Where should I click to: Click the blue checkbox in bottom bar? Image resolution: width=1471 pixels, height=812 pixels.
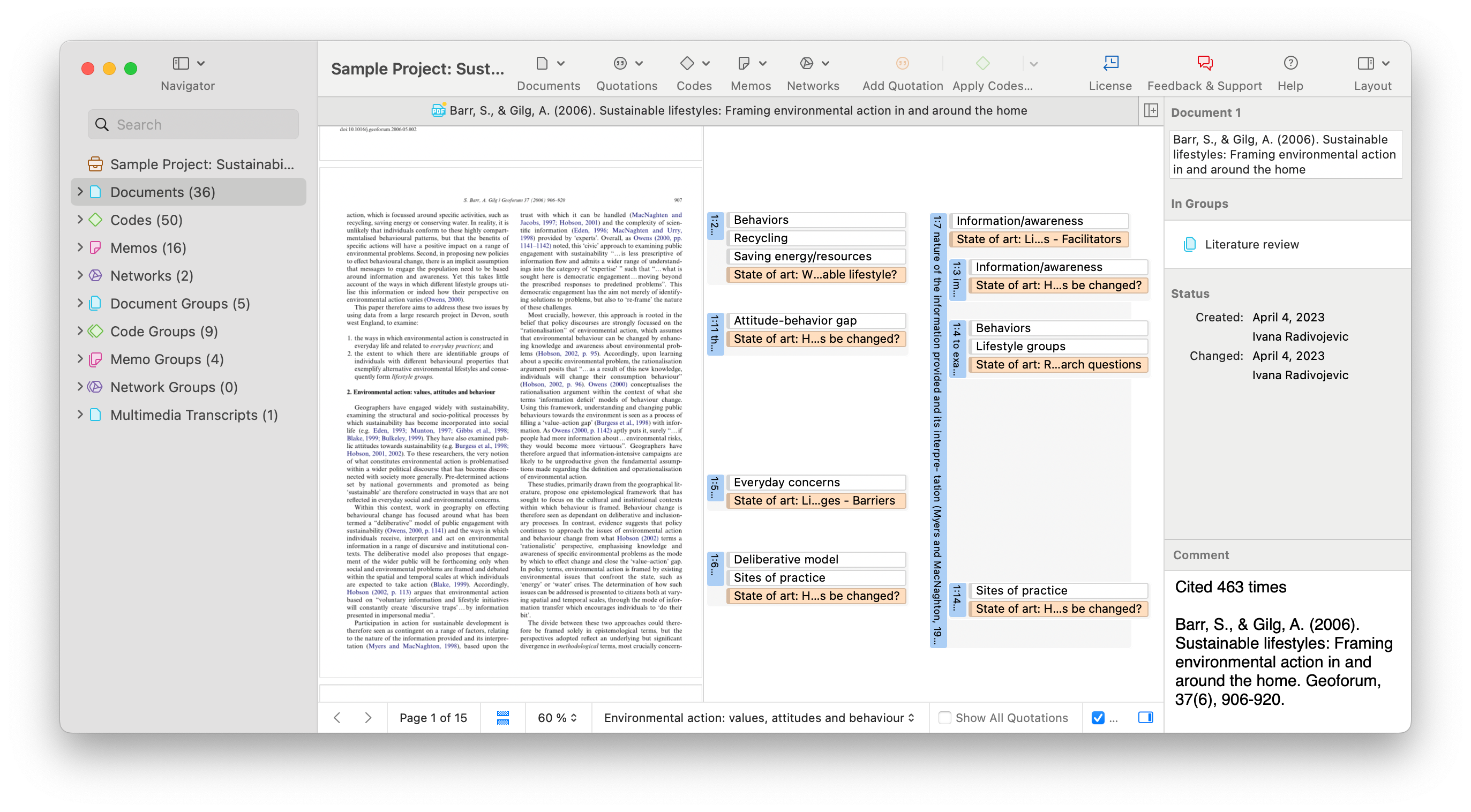point(1098,718)
